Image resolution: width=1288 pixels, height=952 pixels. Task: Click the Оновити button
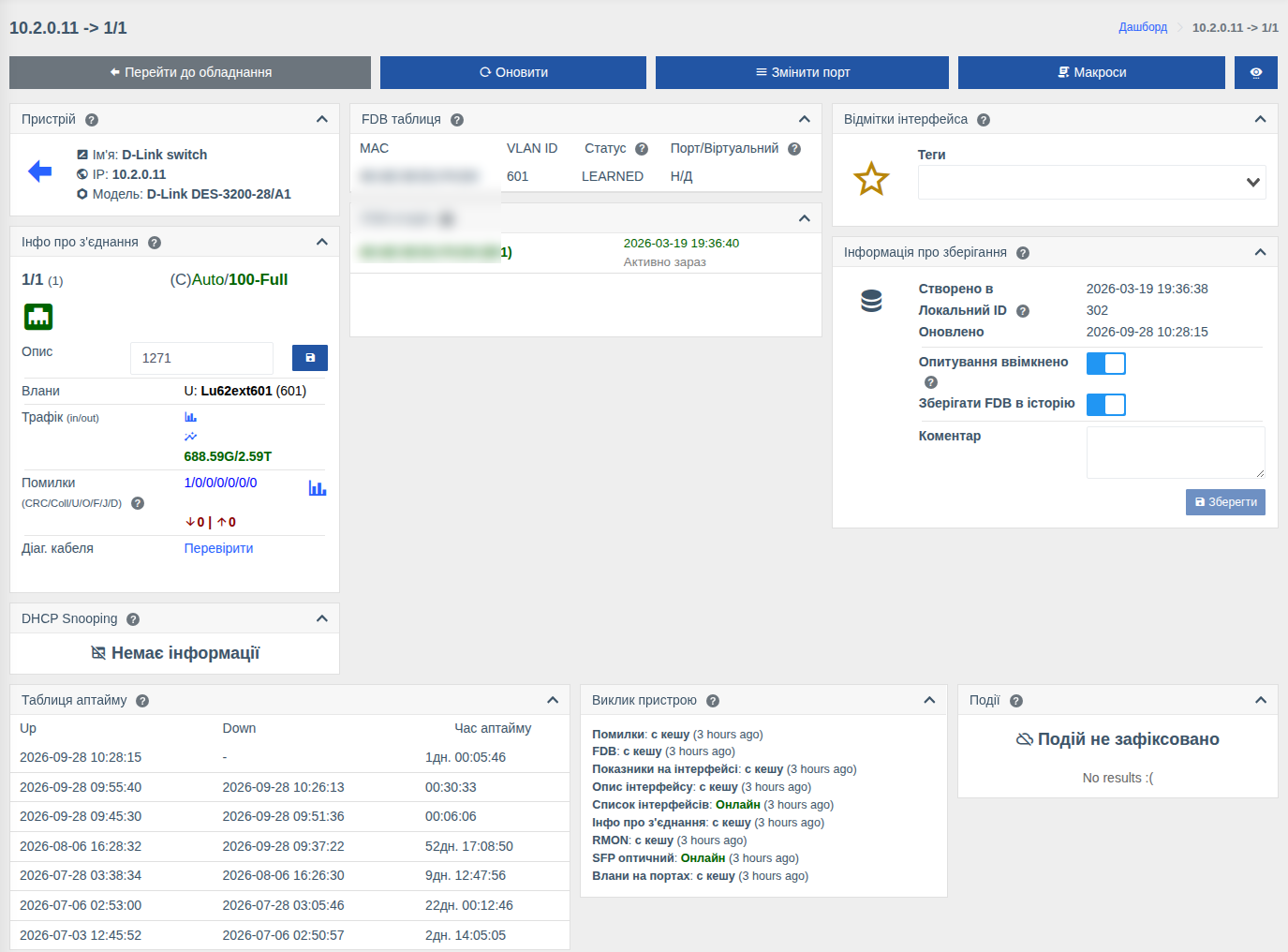(x=513, y=72)
